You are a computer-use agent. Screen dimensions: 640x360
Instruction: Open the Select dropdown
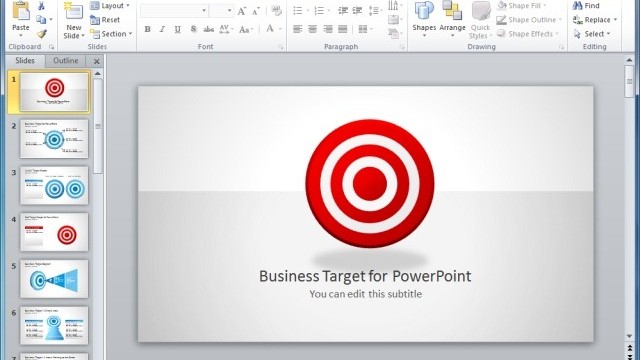592,34
